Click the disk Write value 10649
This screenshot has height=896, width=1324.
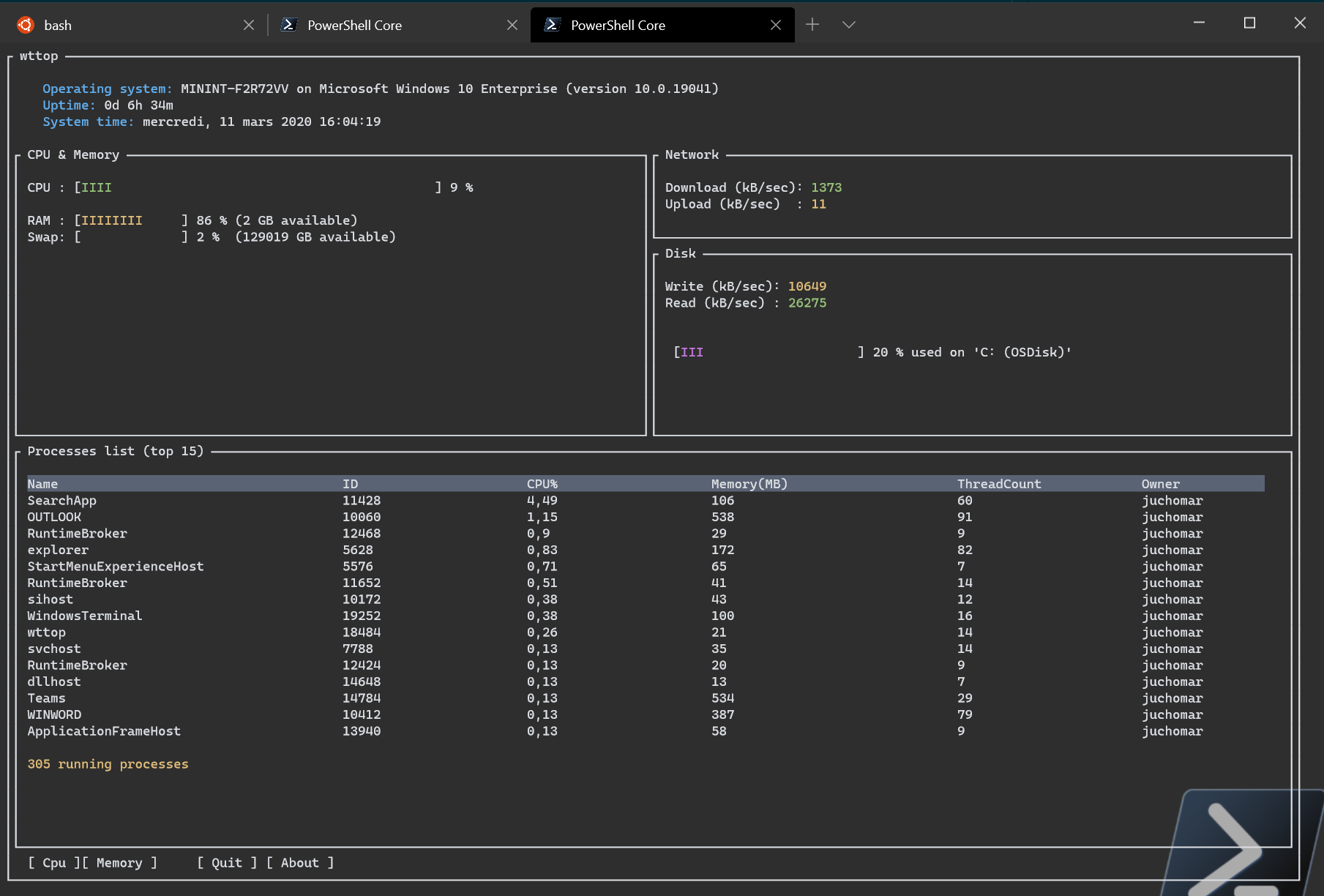[807, 286]
